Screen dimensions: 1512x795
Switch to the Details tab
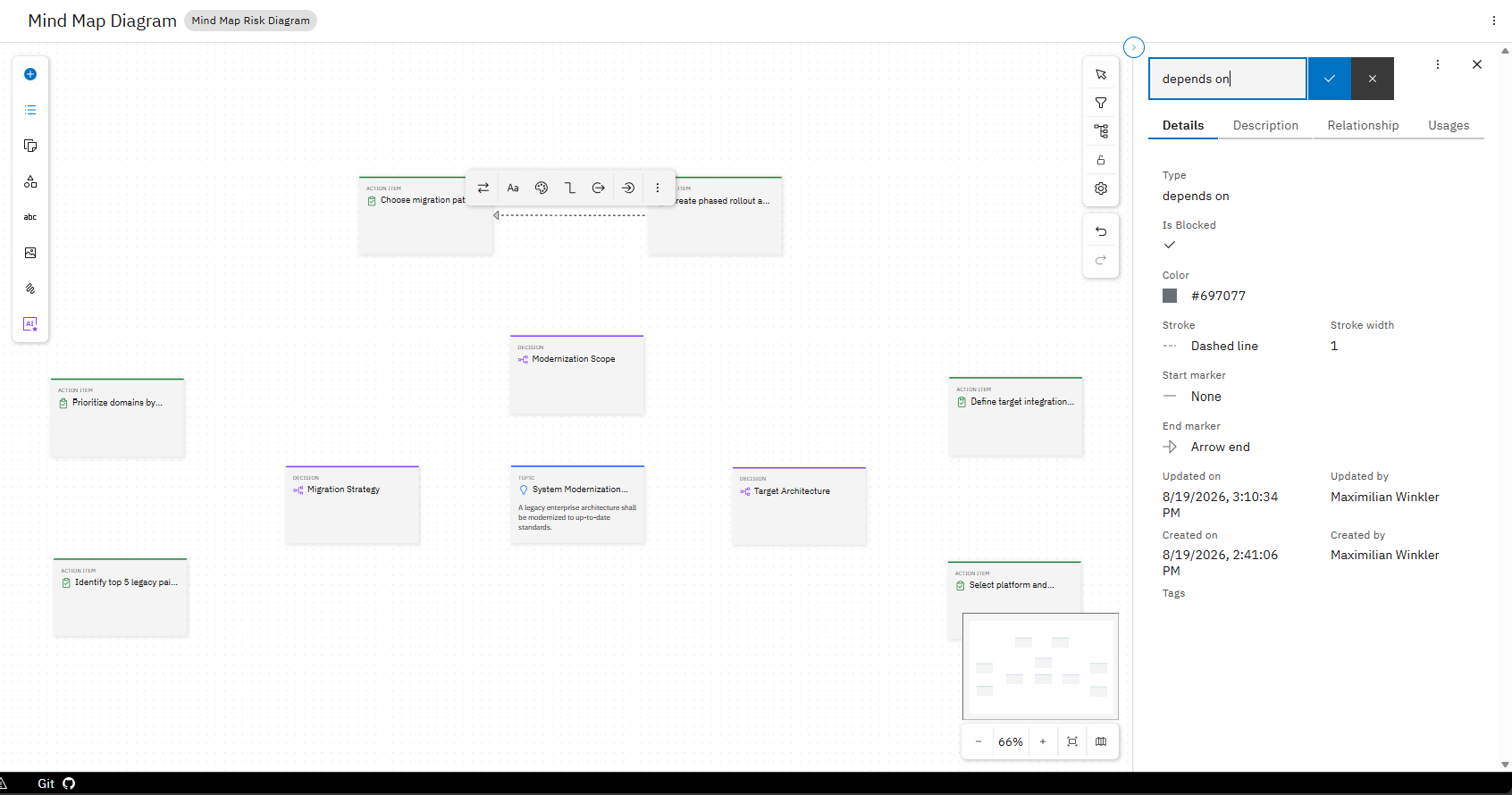tap(1183, 125)
